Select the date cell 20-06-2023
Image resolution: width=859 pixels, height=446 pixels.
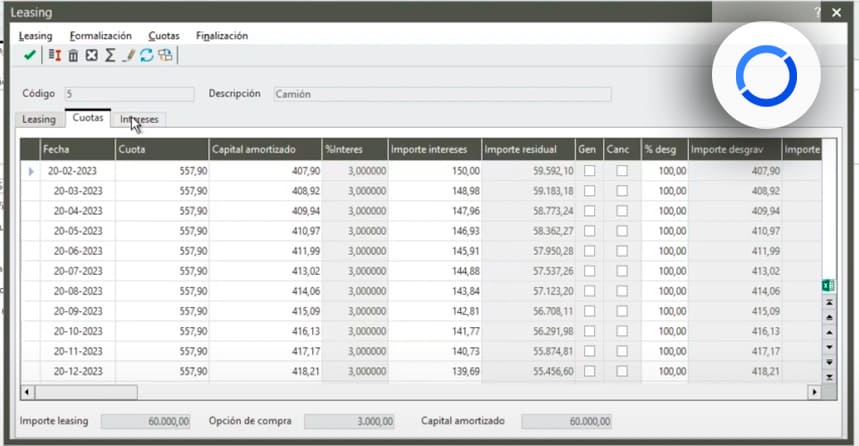point(78,251)
